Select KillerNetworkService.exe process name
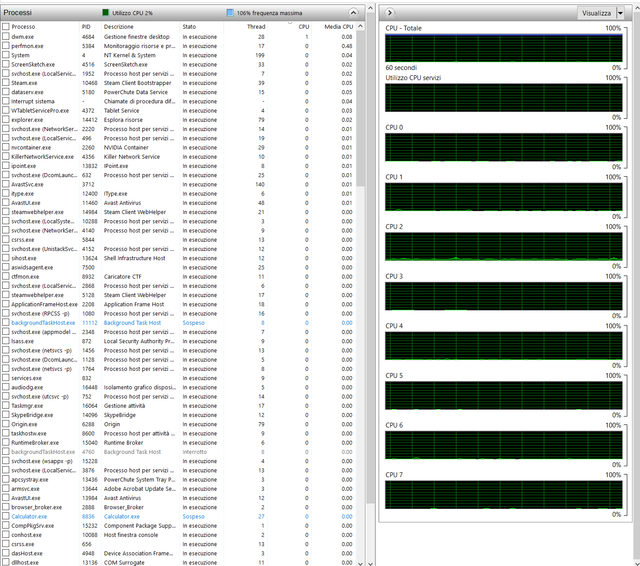This screenshot has width=640, height=566. 42,157
